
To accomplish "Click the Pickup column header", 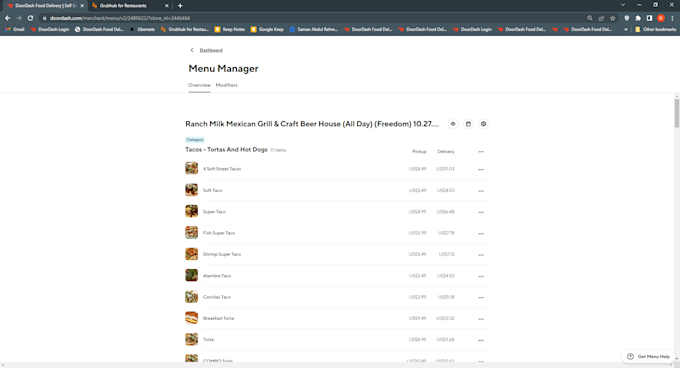I will click(x=419, y=152).
